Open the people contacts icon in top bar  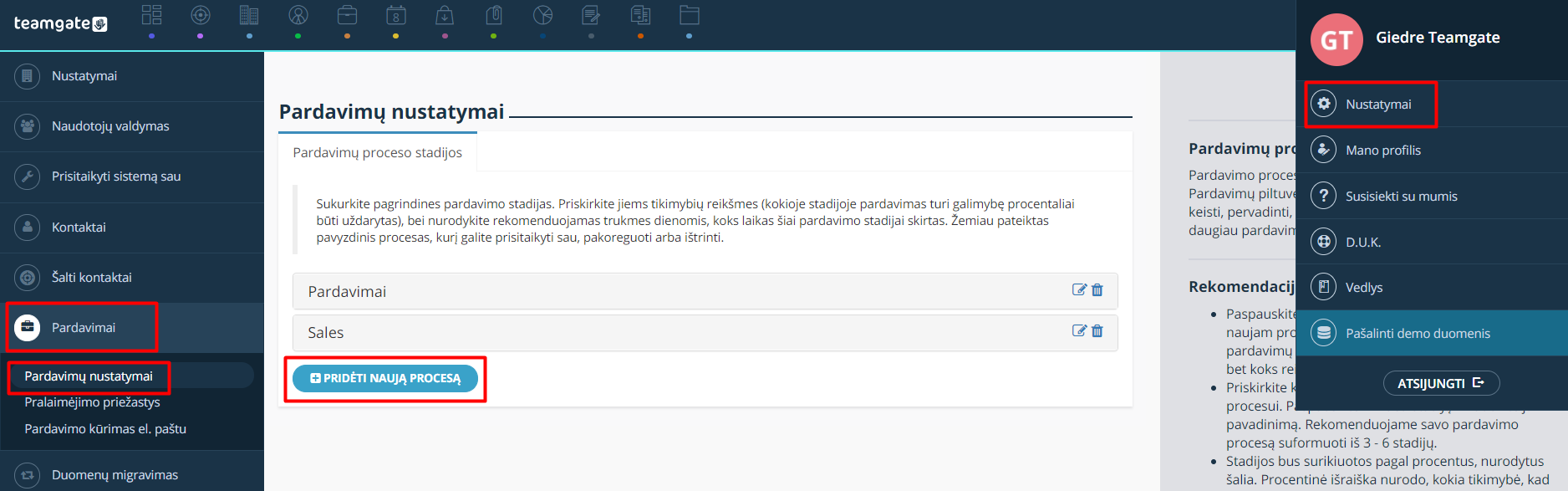(298, 15)
